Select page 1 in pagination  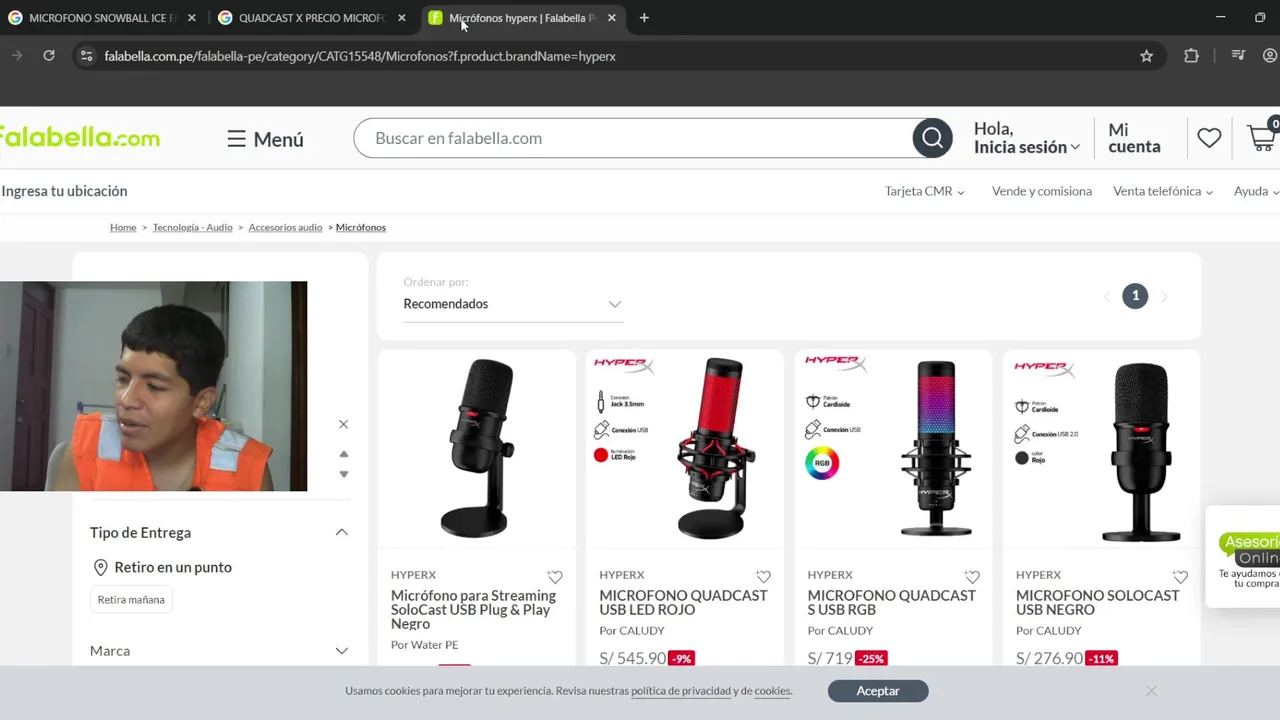pyautogui.click(x=1135, y=296)
